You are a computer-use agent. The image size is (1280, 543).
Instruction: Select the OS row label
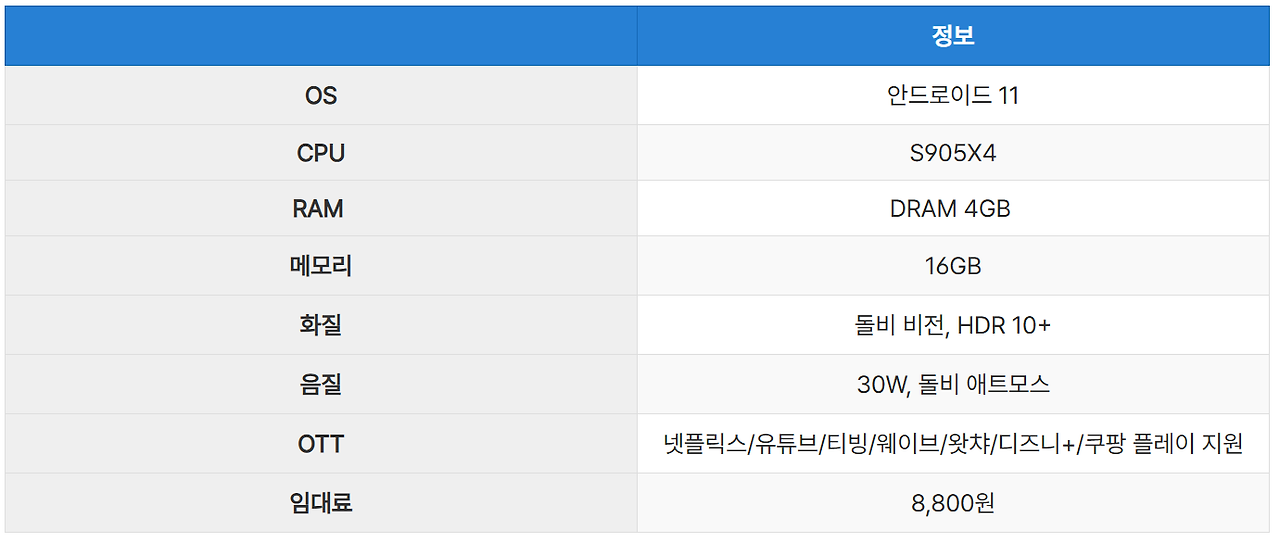[321, 95]
